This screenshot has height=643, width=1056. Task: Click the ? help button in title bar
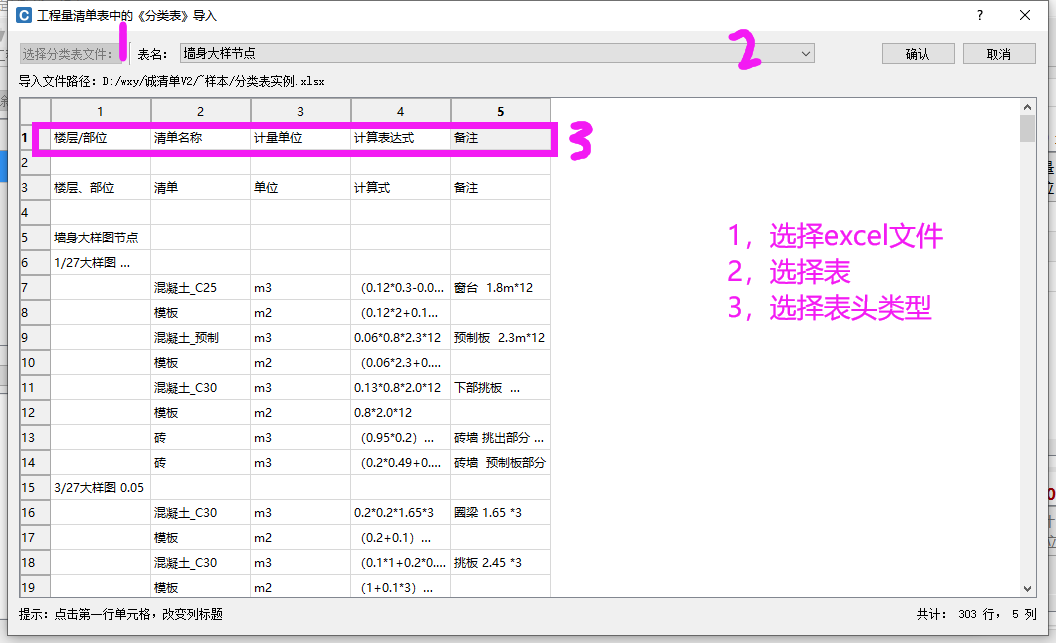[x=980, y=15]
